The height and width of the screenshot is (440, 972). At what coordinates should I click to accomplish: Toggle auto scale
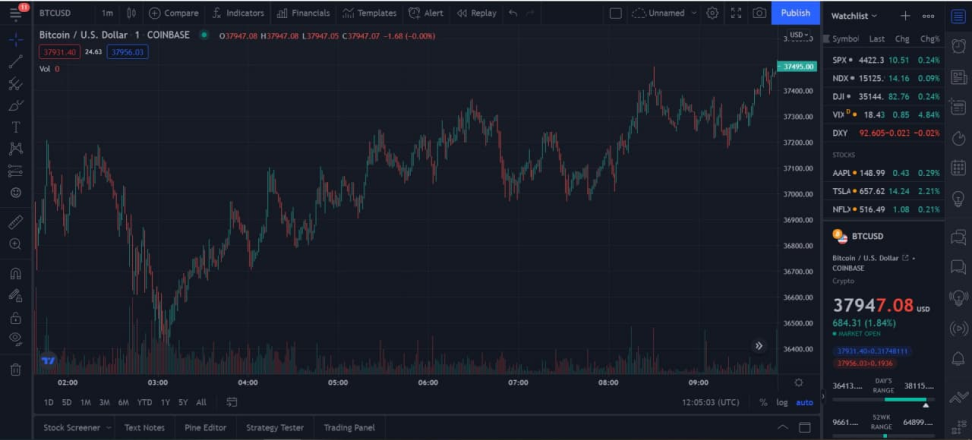805,402
